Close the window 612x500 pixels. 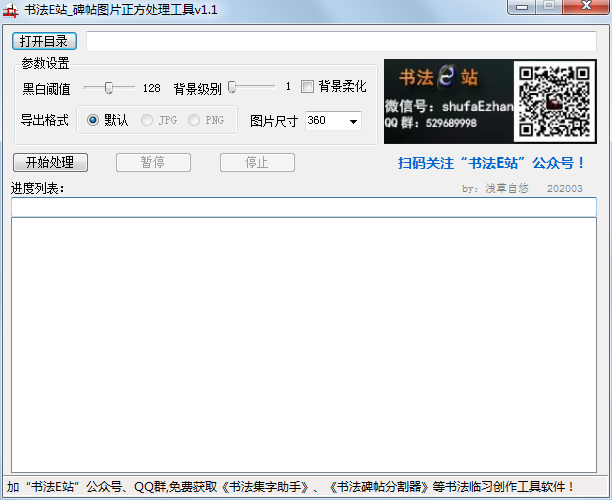[586, 7]
